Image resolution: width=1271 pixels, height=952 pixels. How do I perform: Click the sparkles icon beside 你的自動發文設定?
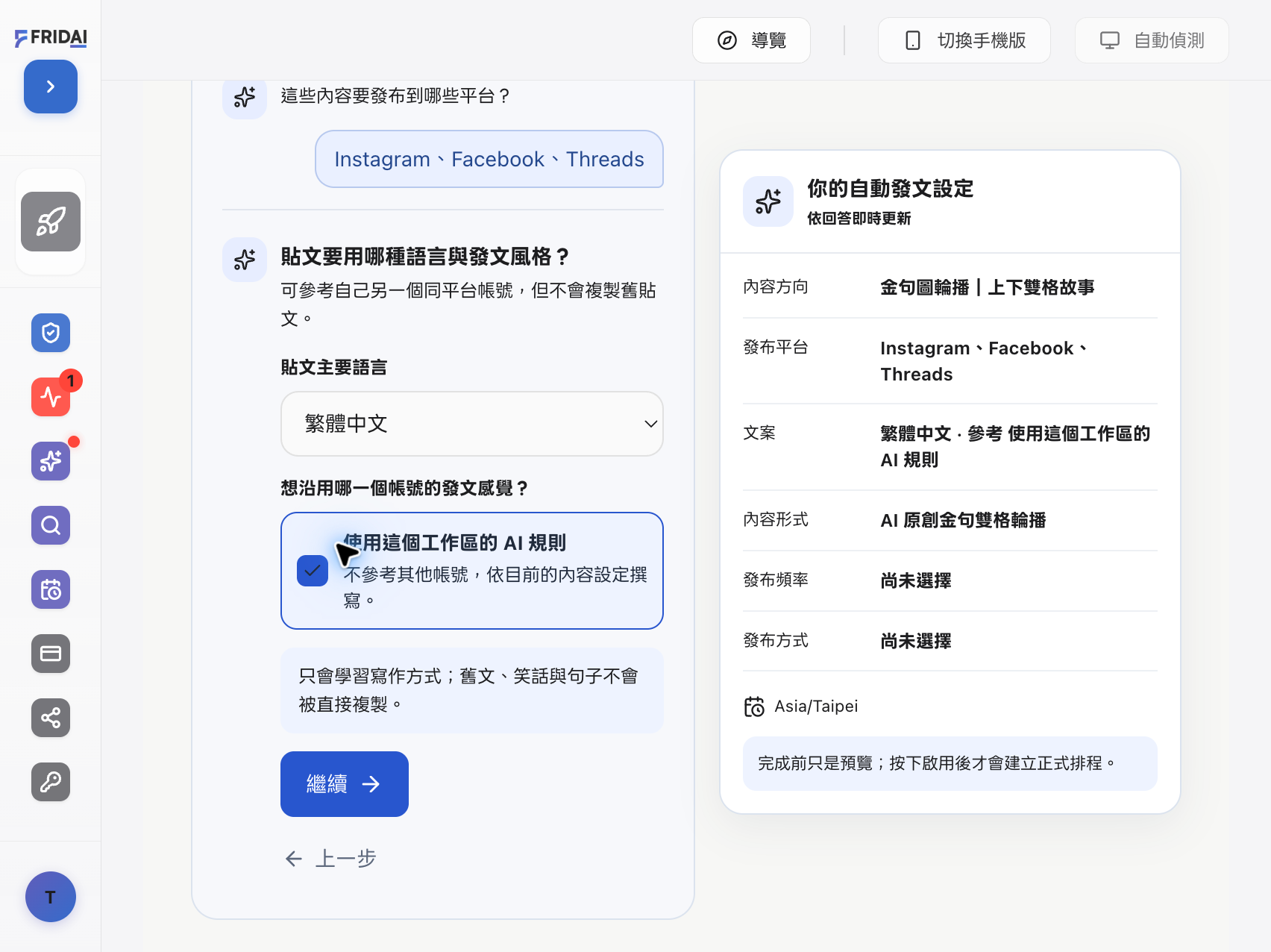(768, 201)
